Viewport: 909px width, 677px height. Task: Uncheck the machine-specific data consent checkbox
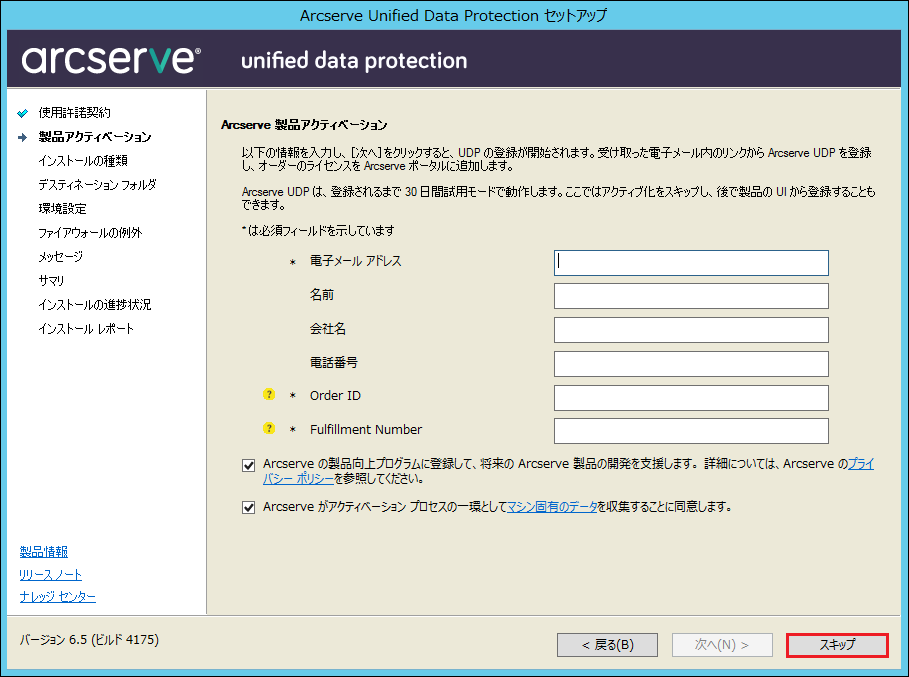[x=249, y=508]
